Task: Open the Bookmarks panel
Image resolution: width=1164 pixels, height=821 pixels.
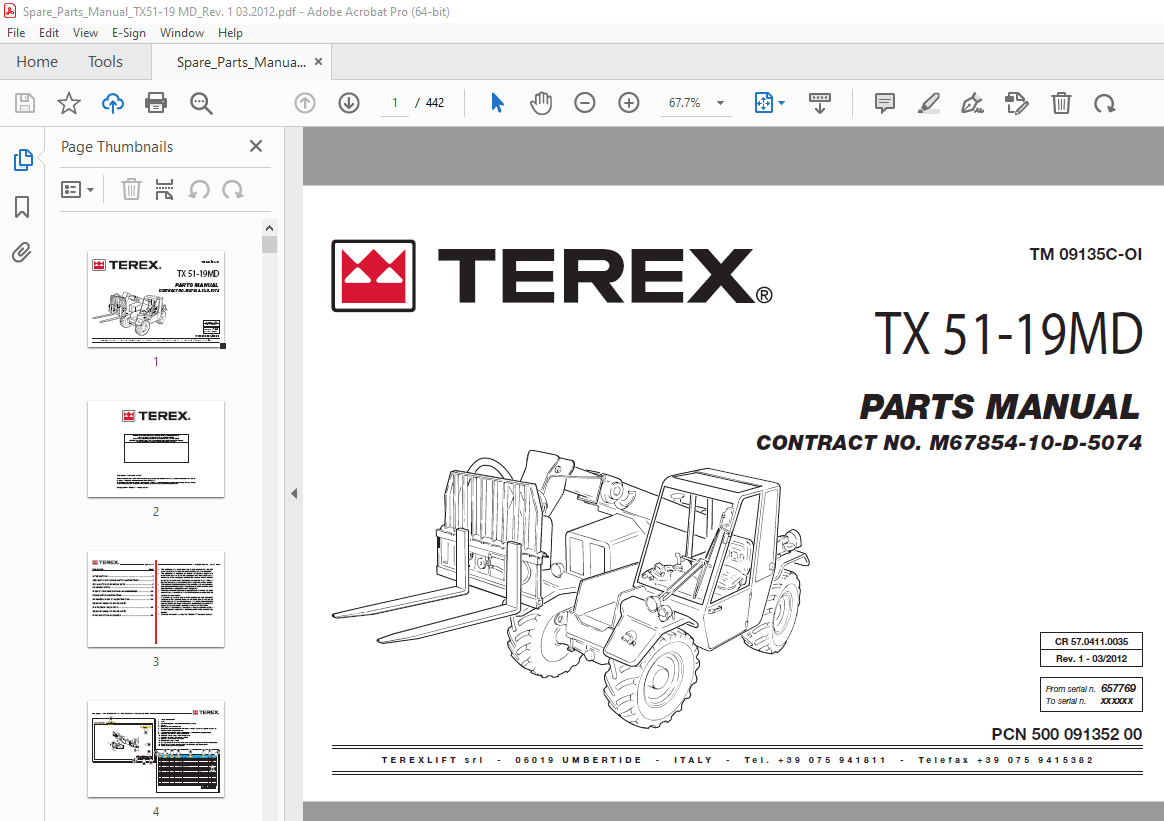Action: pyautogui.click(x=21, y=207)
